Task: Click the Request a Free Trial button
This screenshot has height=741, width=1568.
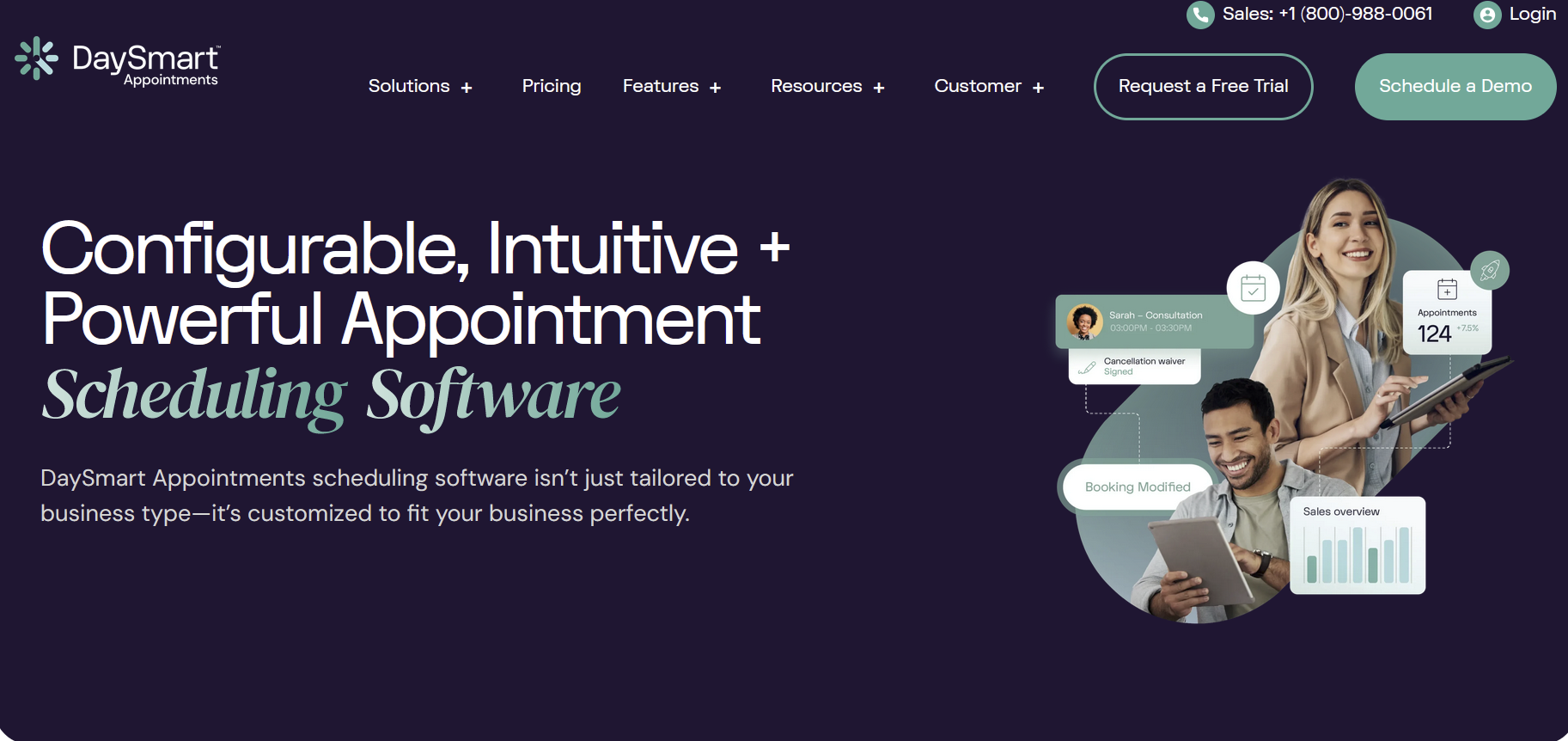Action: click(1202, 87)
